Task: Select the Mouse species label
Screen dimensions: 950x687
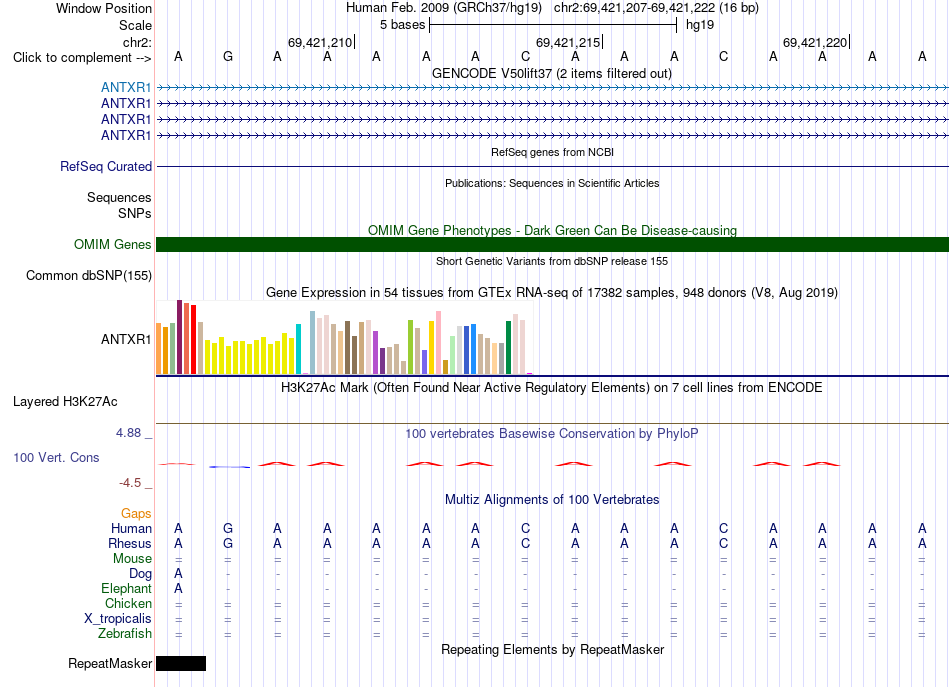Action: (132, 559)
